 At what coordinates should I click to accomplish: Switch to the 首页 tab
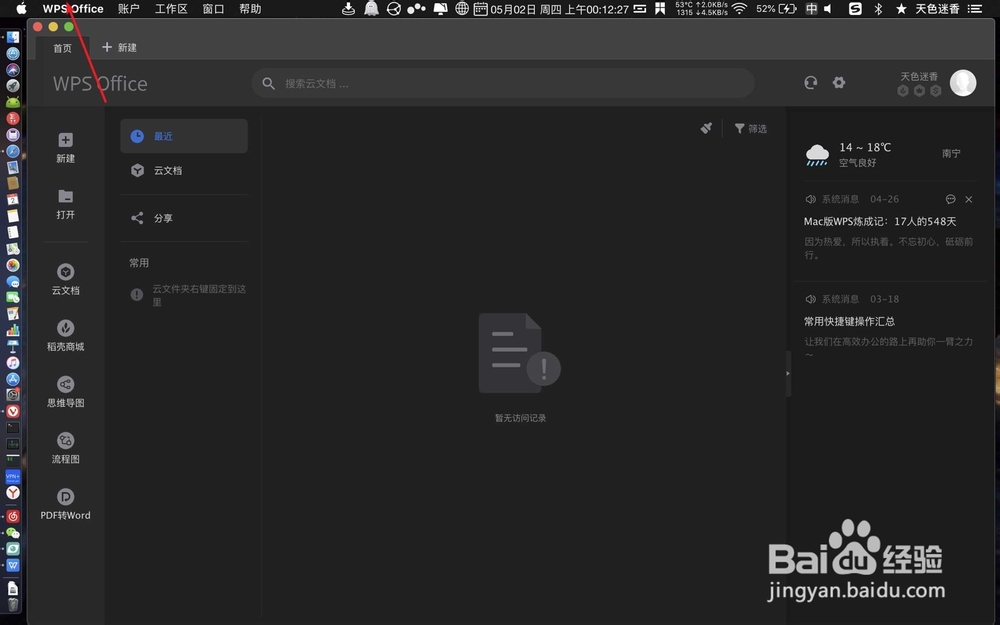point(62,48)
